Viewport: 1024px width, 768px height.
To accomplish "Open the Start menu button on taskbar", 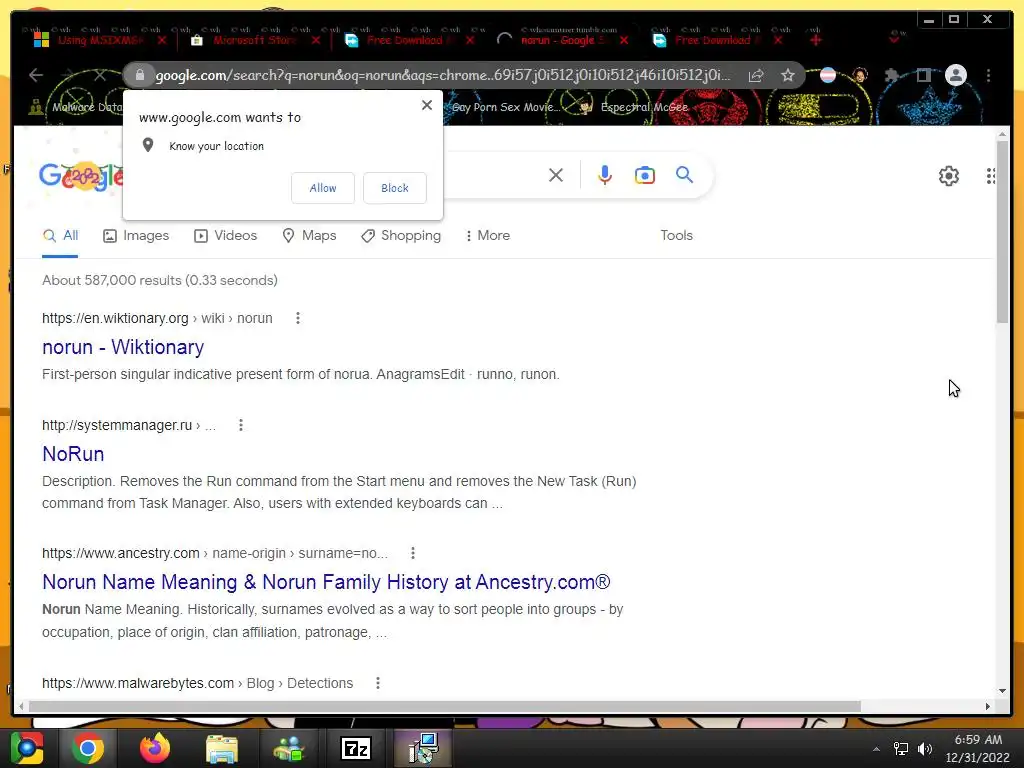I will point(27,748).
